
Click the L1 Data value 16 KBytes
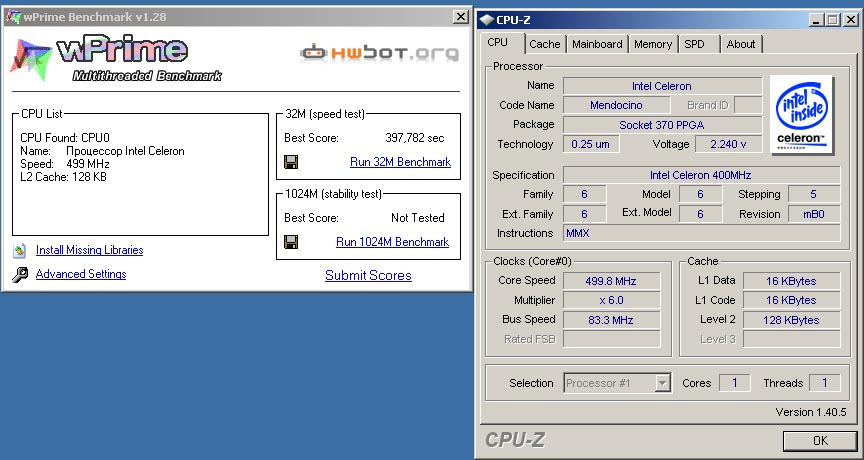point(791,281)
